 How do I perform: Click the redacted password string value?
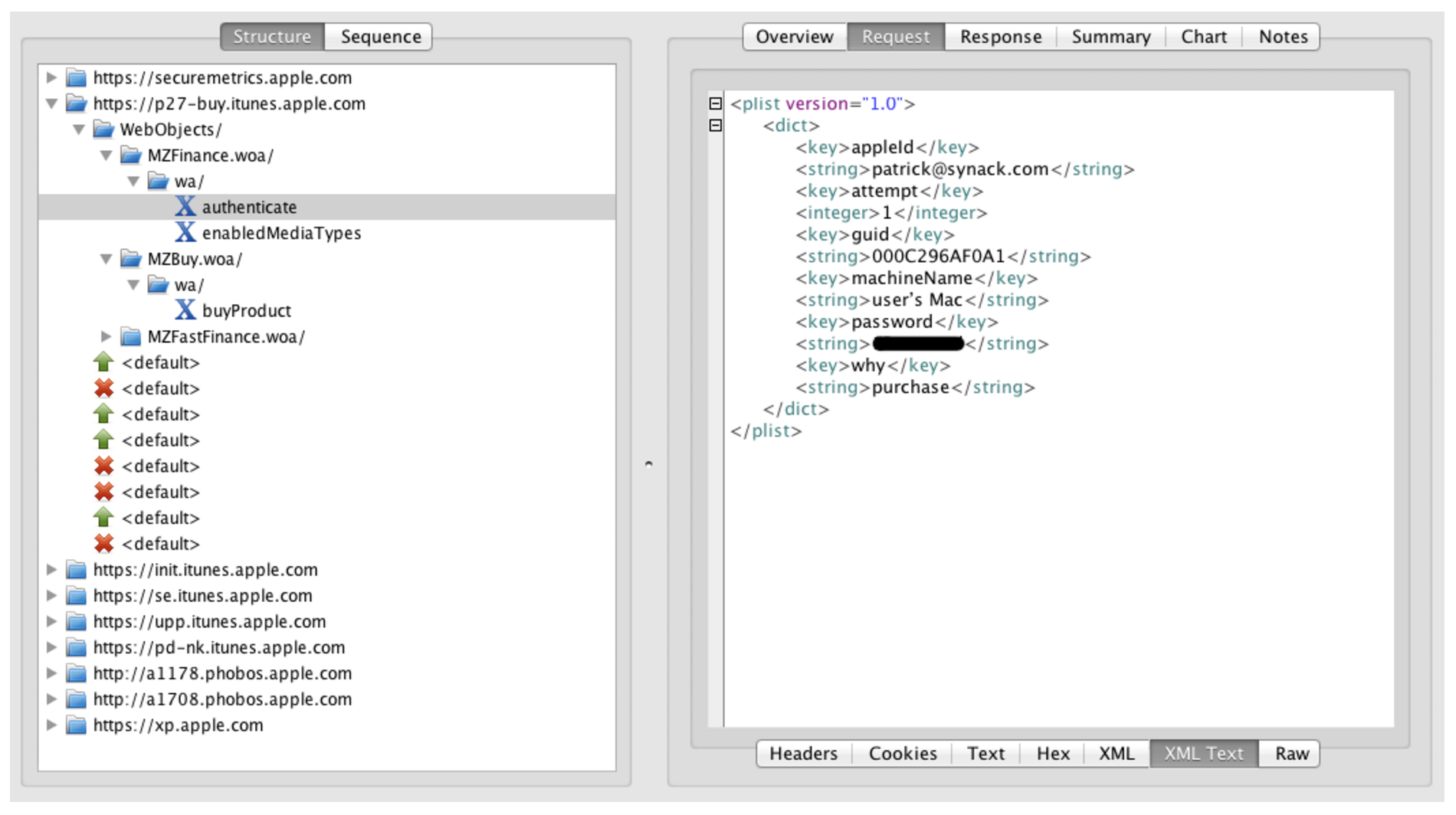click(918, 344)
